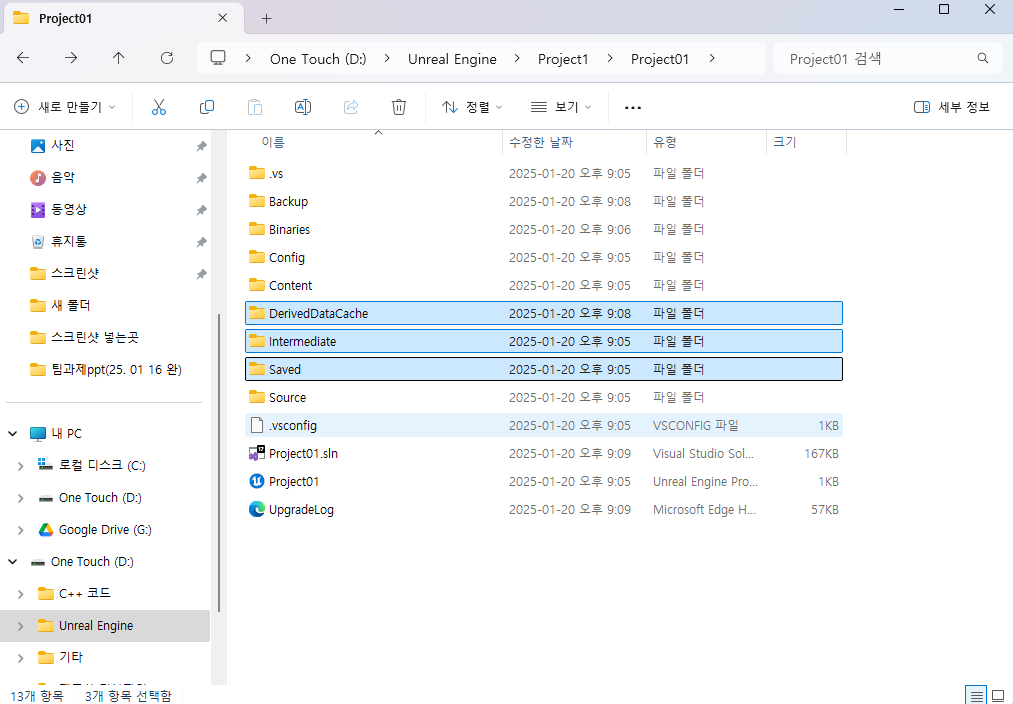
Task: Switch to details list view icon
Action: point(976,696)
